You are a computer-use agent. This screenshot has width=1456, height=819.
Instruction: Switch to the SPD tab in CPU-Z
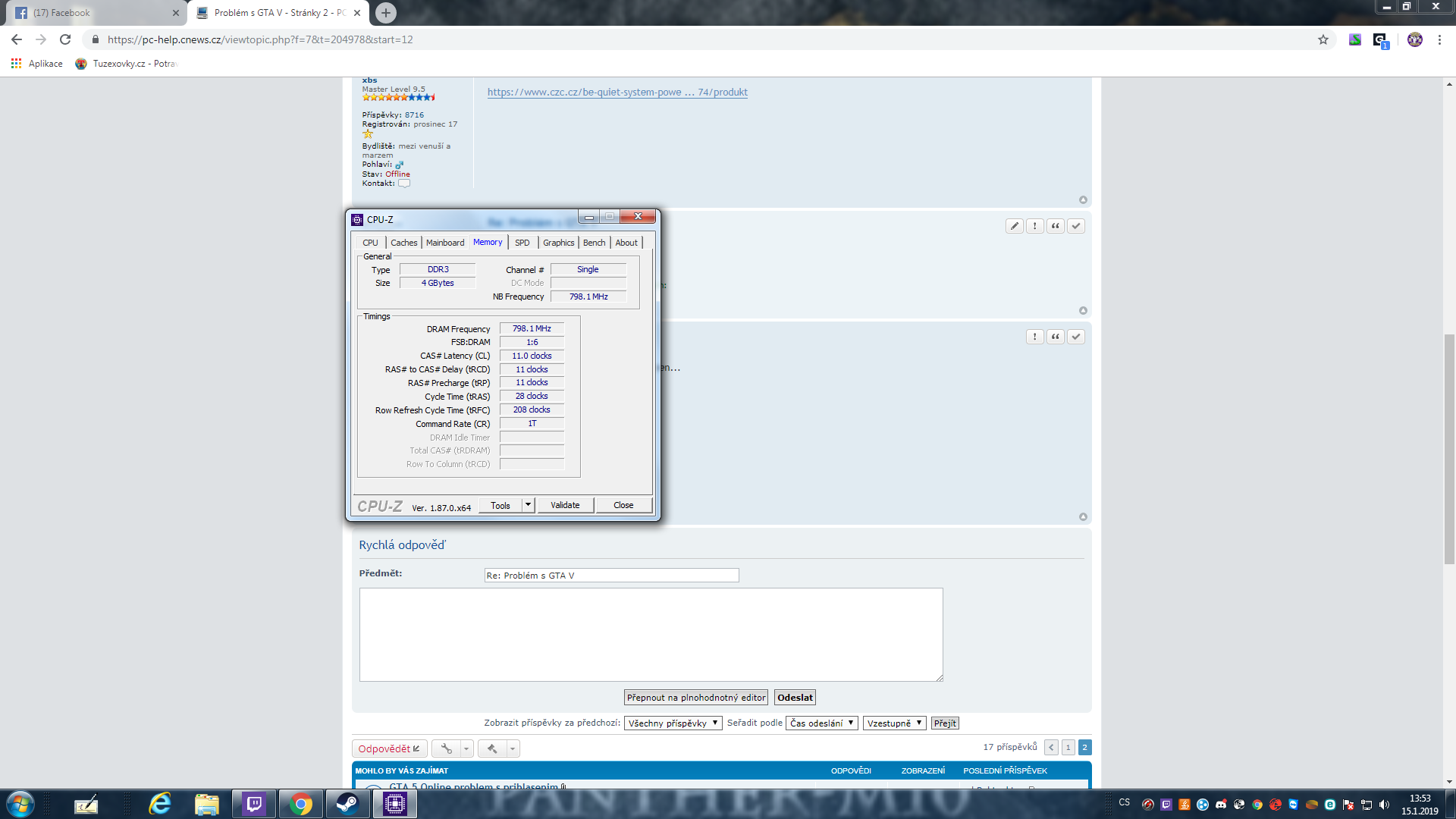tap(522, 243)
